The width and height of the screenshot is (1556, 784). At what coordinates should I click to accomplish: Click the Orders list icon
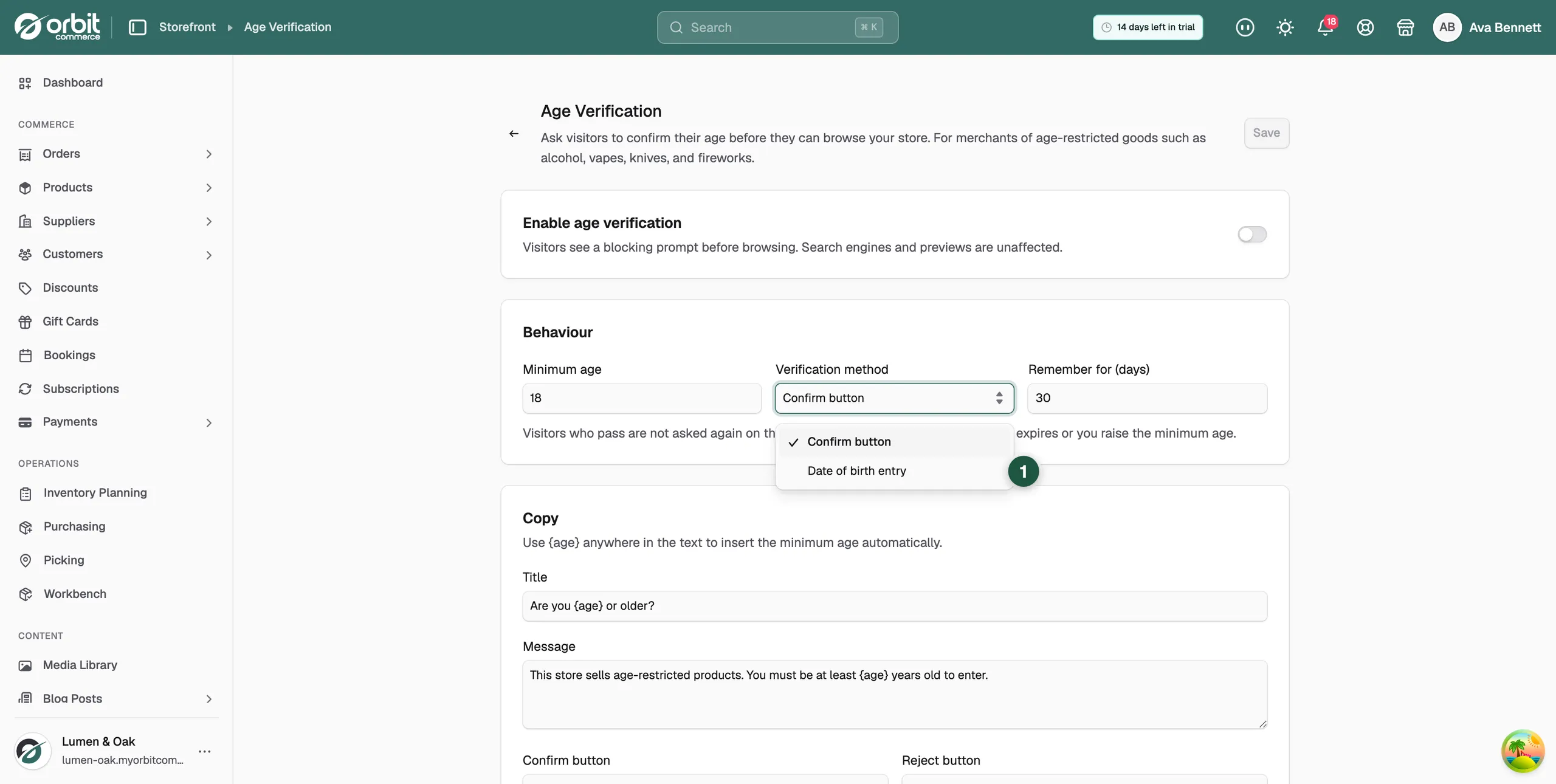(x=25, y=154)
